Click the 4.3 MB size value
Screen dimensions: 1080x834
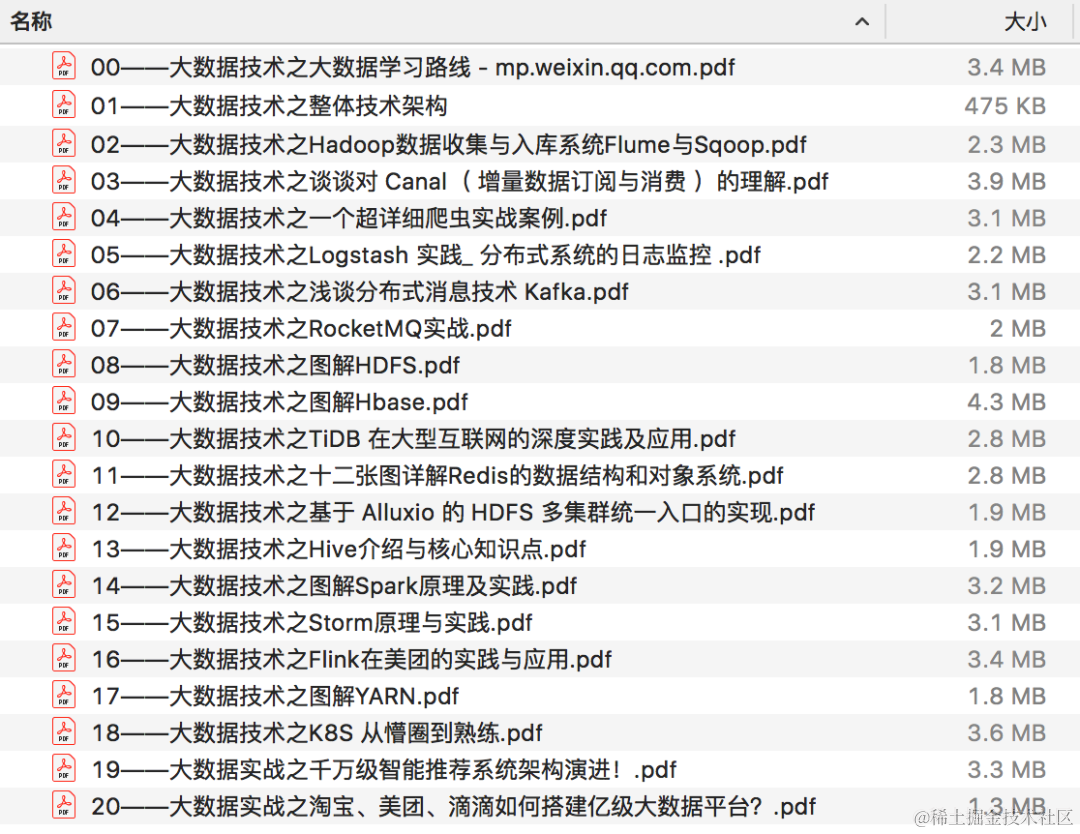1006,402
